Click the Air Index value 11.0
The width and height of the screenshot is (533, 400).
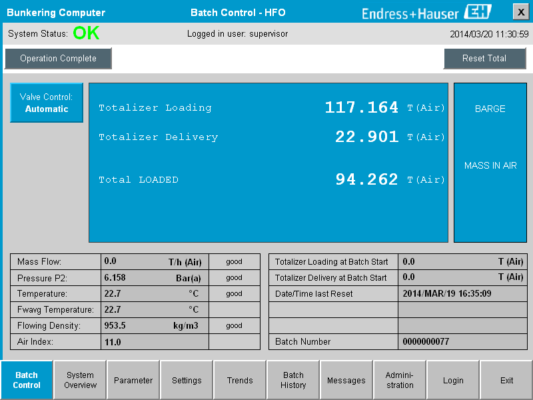[154, 342]
